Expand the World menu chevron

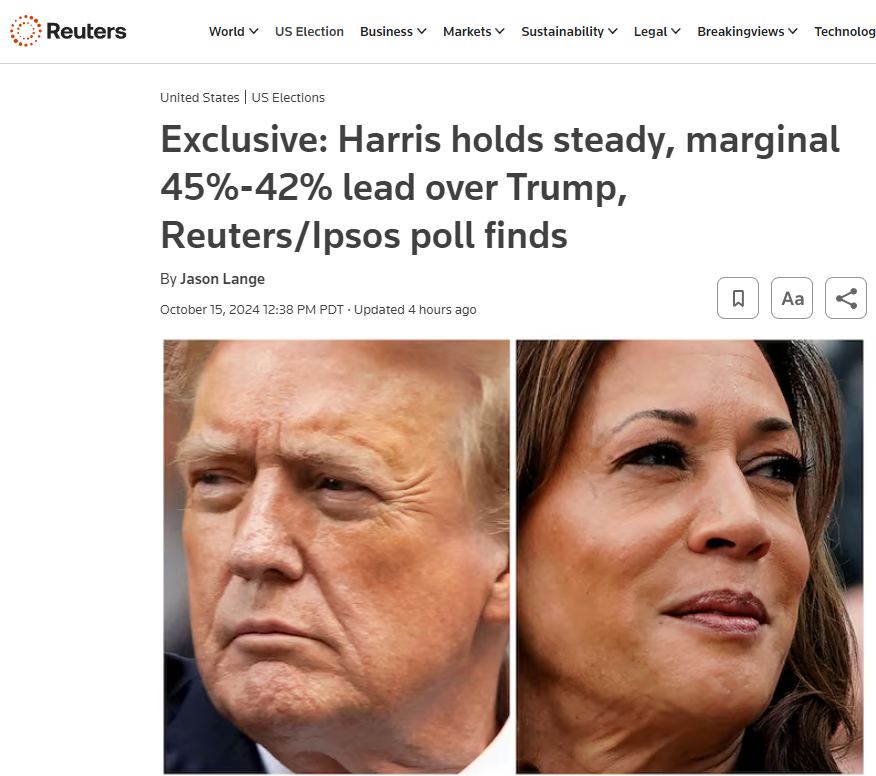(x=254, y=31)
